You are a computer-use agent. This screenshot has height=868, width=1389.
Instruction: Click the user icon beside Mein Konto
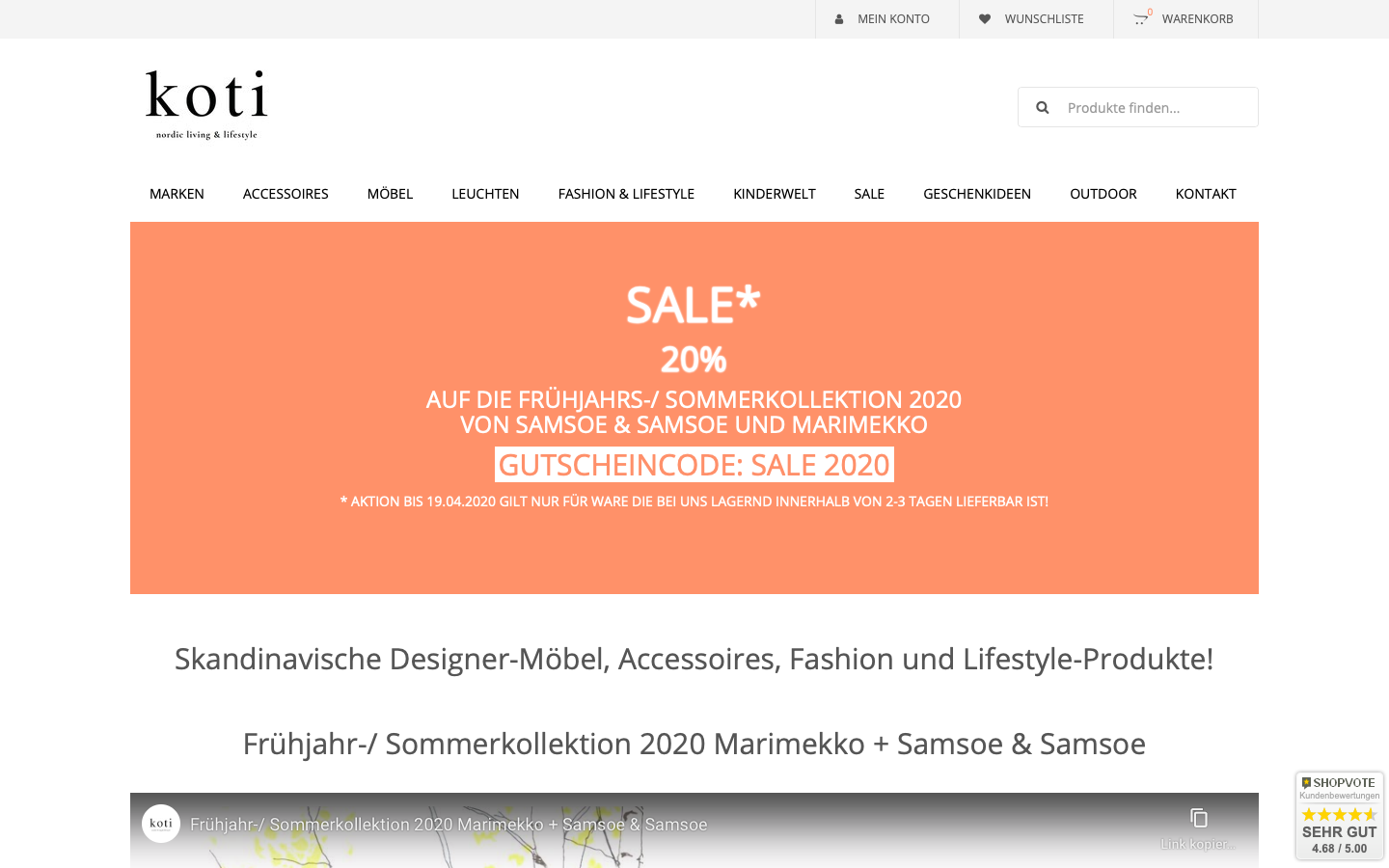click(839, 19)
